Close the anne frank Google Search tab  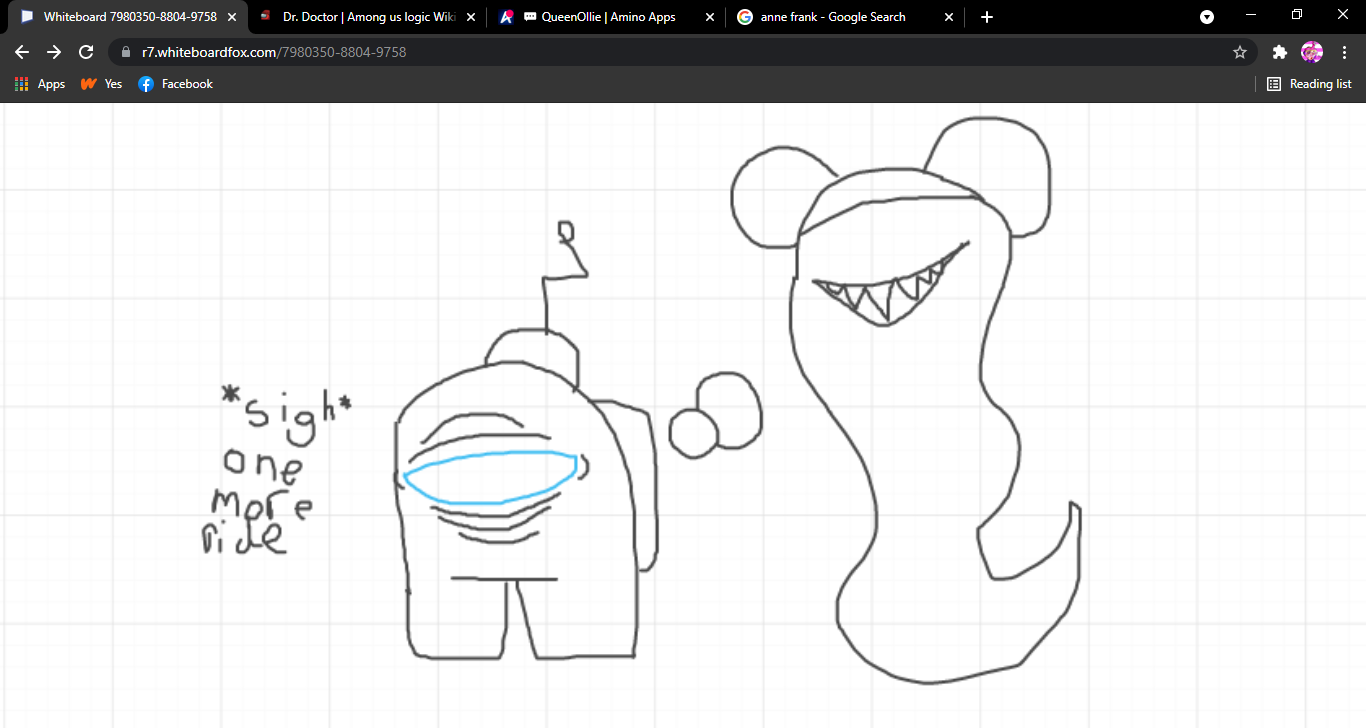948,17
